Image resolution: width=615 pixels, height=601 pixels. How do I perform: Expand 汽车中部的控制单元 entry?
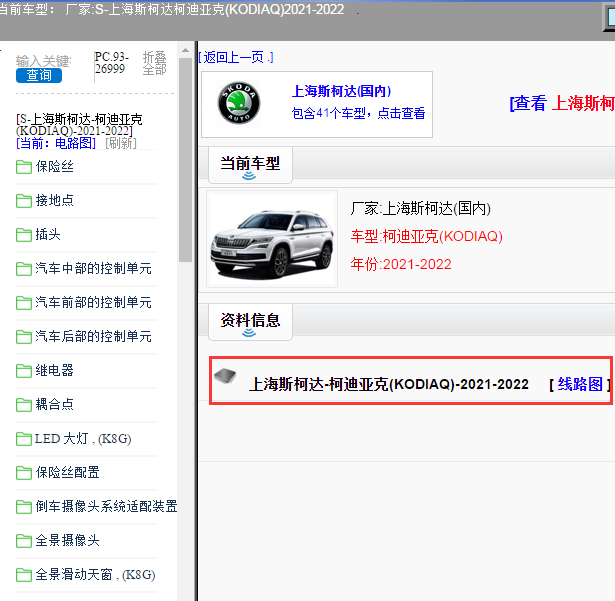(93, 268)
